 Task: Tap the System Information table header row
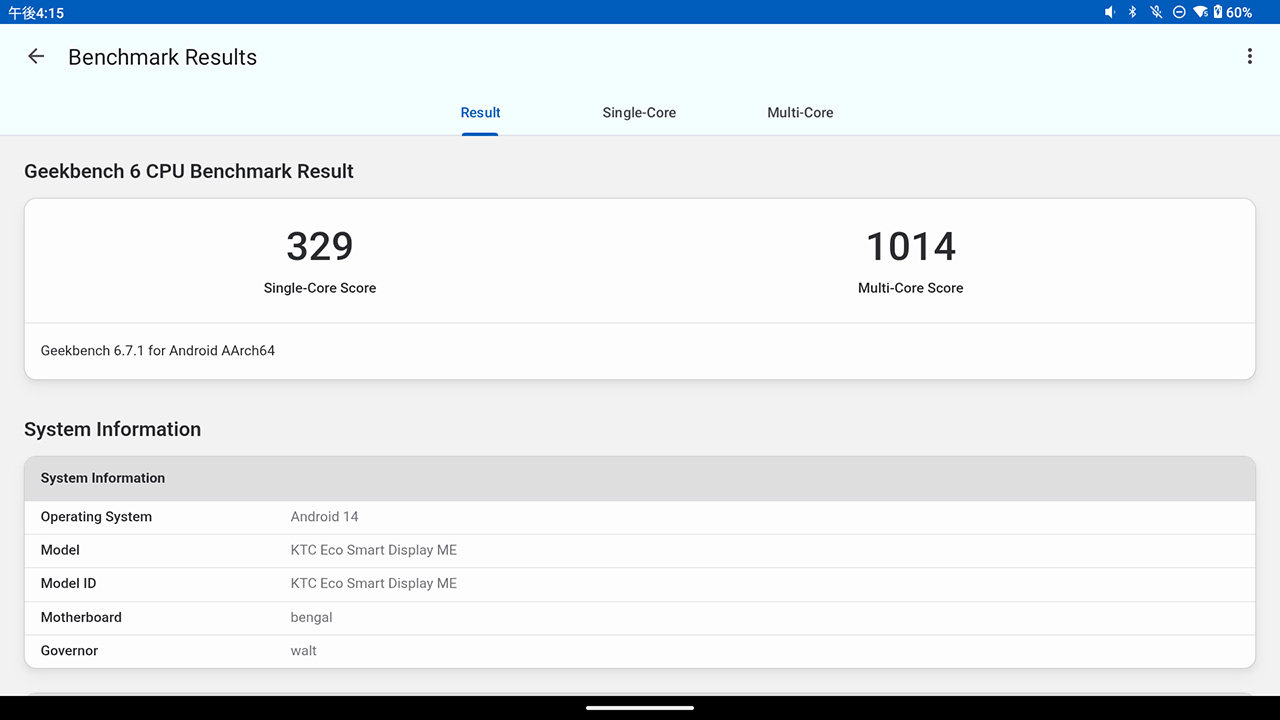click(640, 478)
